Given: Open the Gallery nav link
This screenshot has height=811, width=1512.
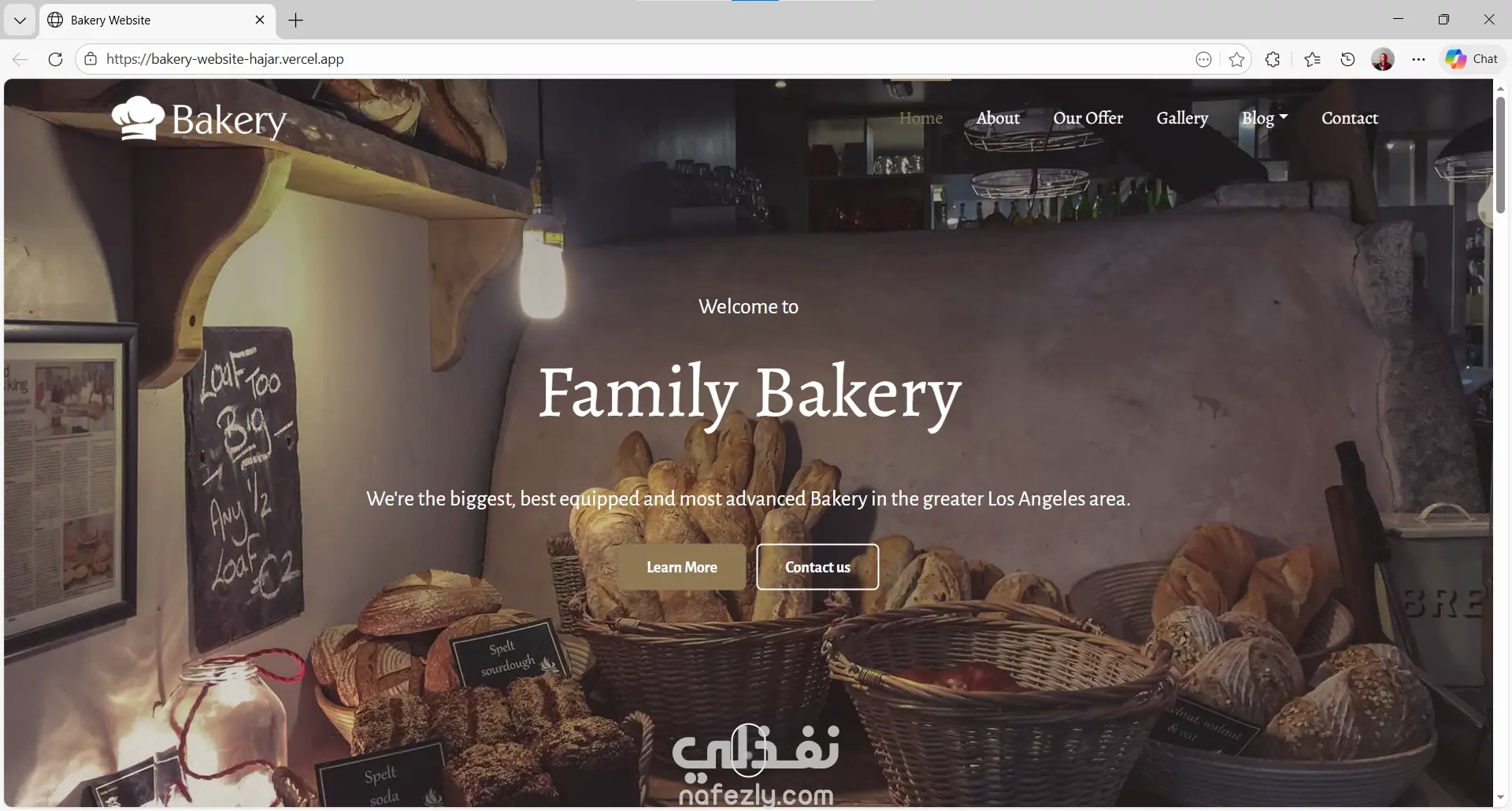Looking at the screenshot, I should click(x=1182, y=118).
